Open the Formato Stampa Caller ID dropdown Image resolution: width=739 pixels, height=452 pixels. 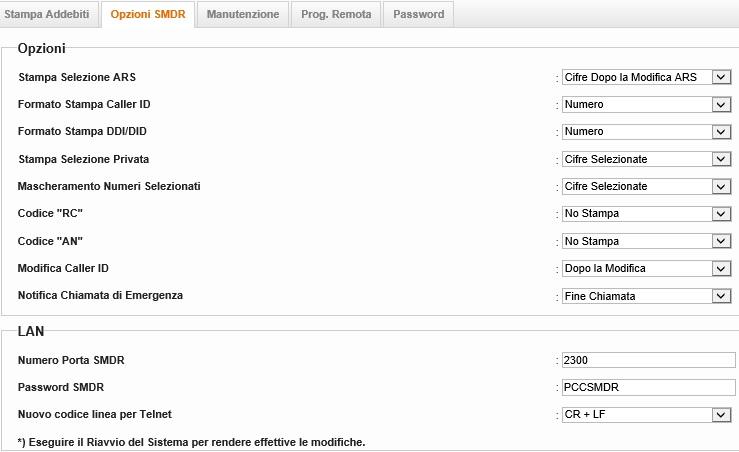pos(646,104)
